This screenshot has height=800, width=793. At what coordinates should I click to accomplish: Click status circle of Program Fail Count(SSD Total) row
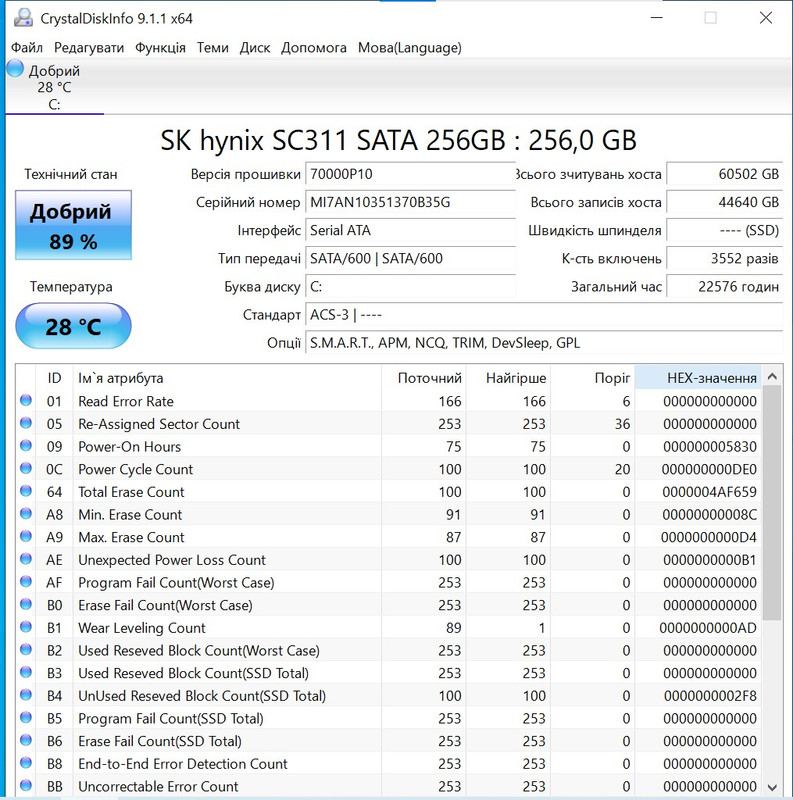pos(26,717)
